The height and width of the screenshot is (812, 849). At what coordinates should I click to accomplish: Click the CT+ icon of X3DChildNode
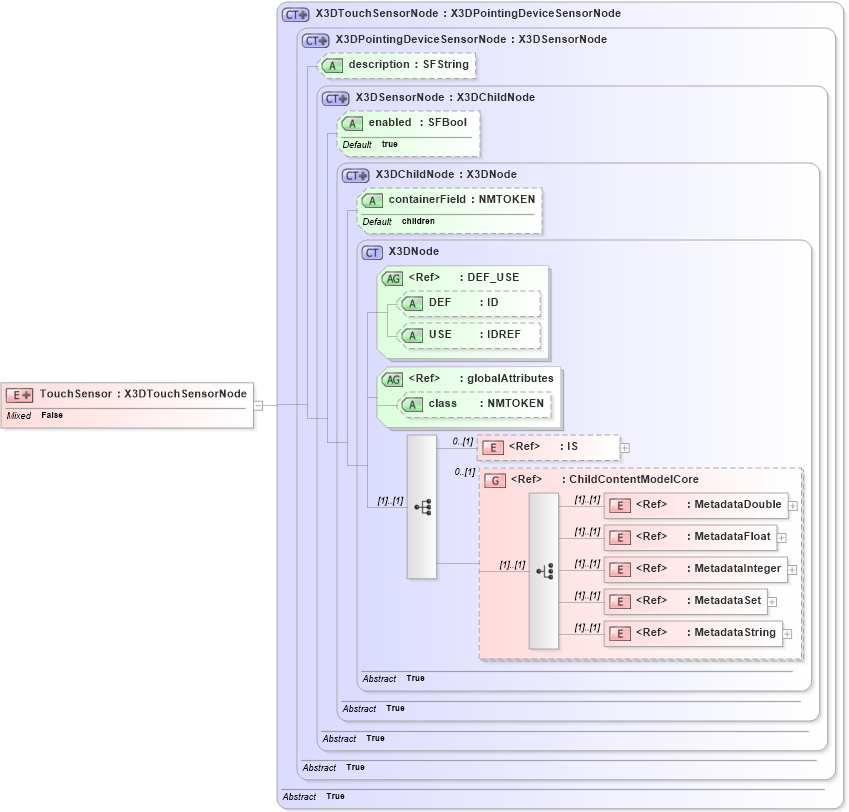coord(355,175)
